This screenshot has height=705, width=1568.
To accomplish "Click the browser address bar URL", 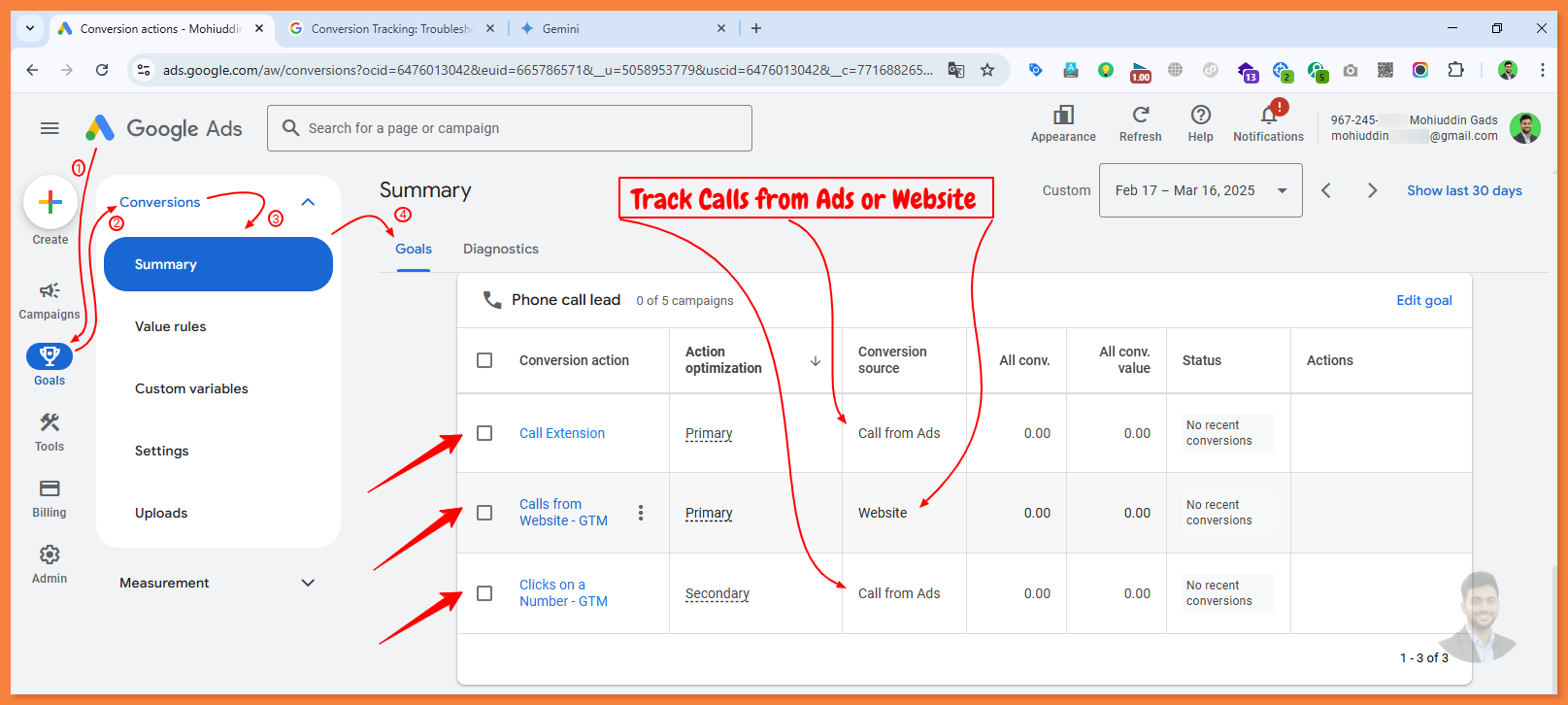I will pos(548,70).
